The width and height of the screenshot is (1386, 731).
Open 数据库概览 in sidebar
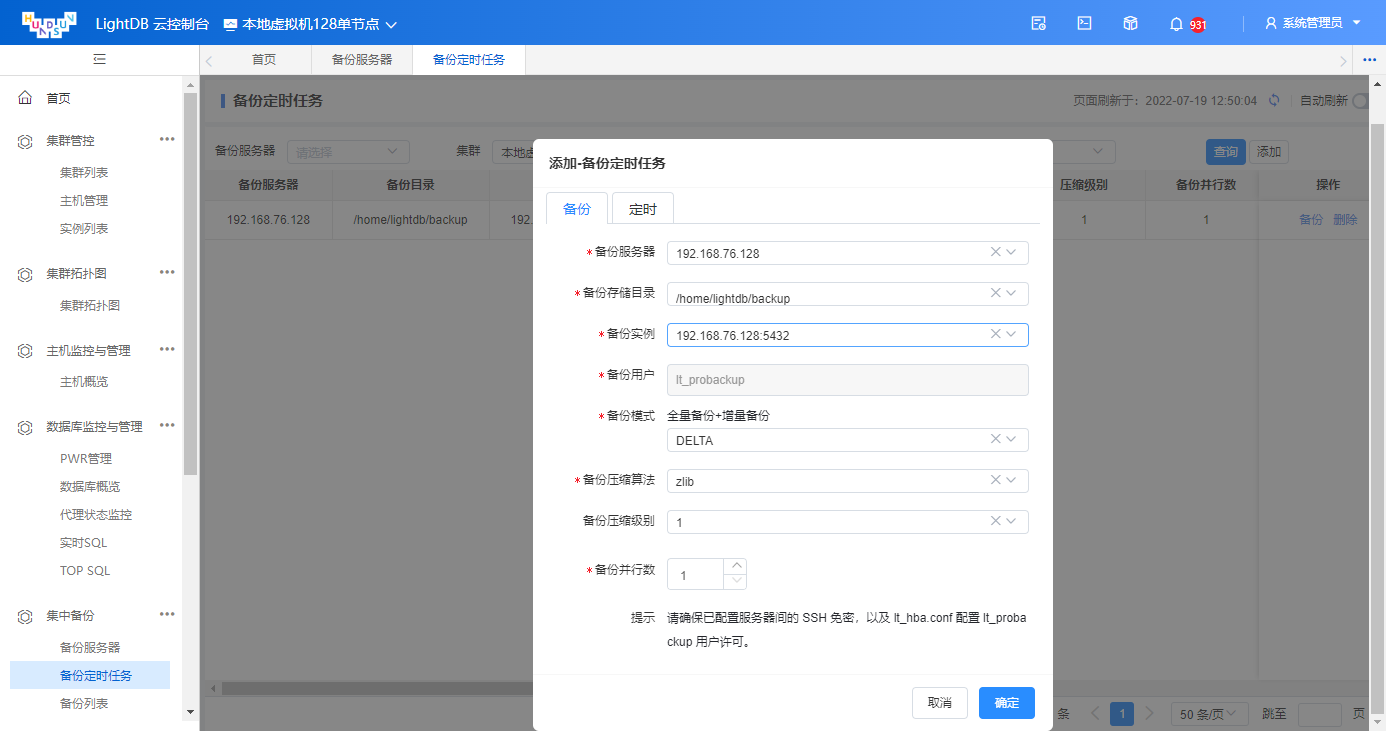point(90,487)
